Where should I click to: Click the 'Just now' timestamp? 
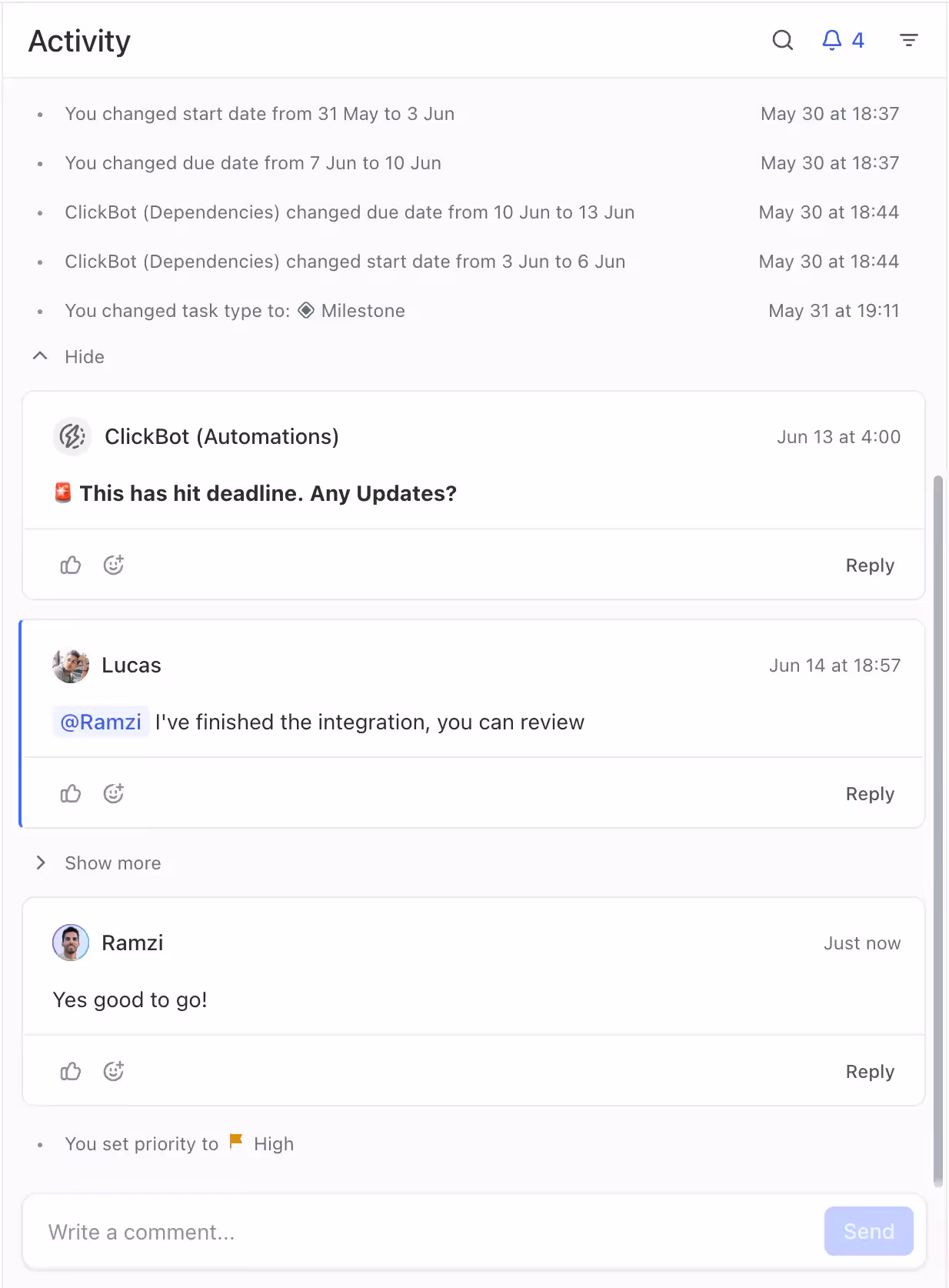[862, 943]
